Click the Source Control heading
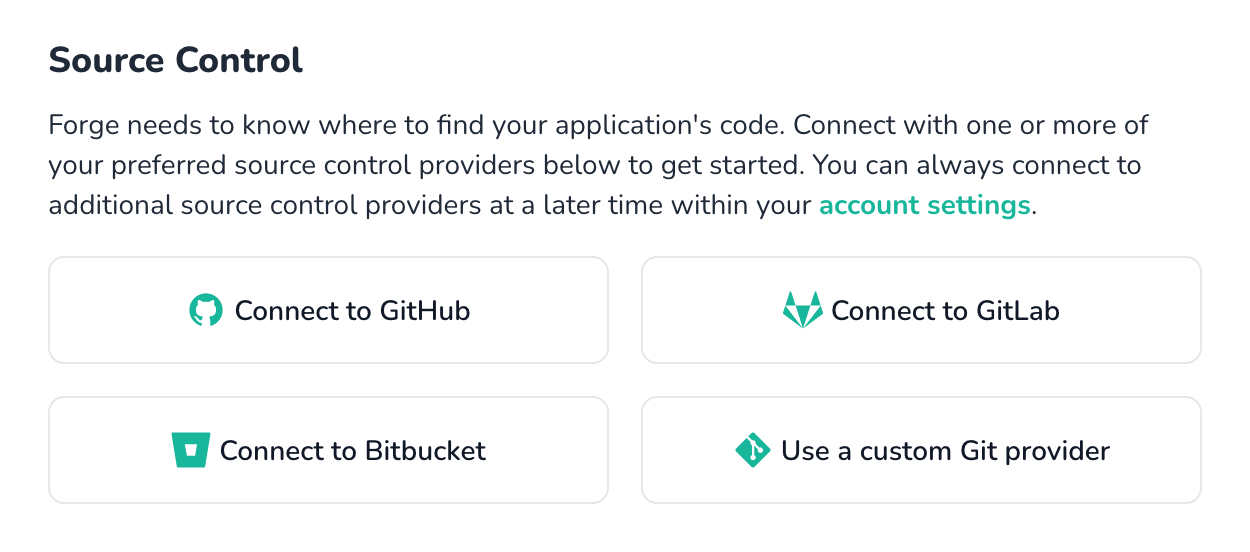Screen dimensions: 1250x552 [176, 60]
